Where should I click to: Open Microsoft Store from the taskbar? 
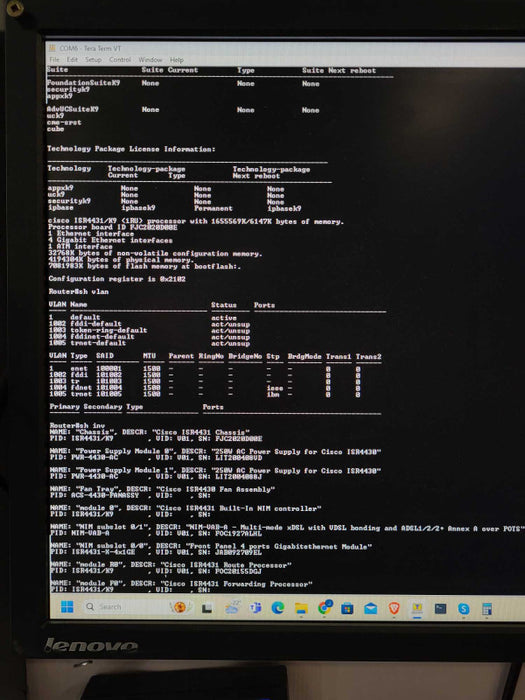(347, 608)
